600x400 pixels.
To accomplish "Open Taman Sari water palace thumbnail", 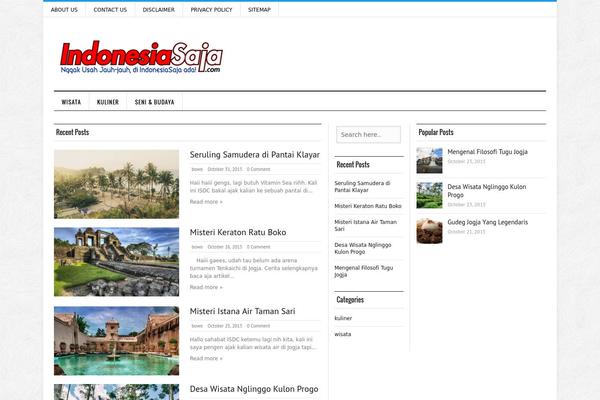I will 116,341.
